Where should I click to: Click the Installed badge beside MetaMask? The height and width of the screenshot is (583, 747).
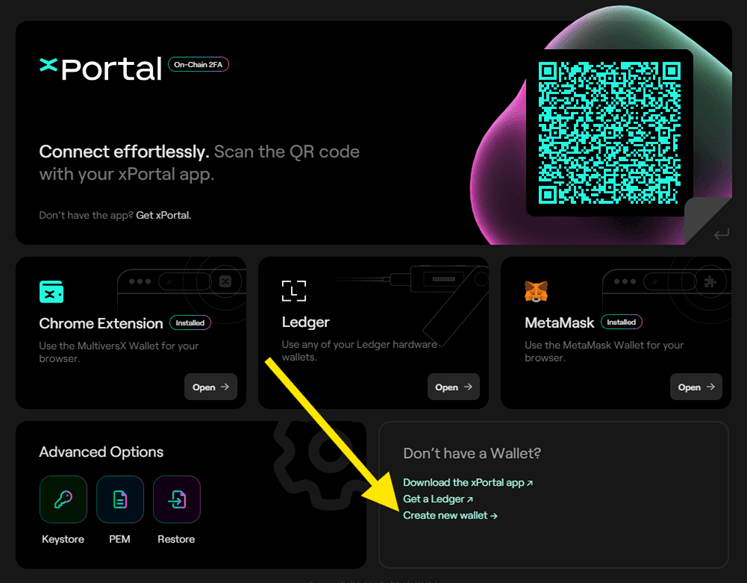621,322
